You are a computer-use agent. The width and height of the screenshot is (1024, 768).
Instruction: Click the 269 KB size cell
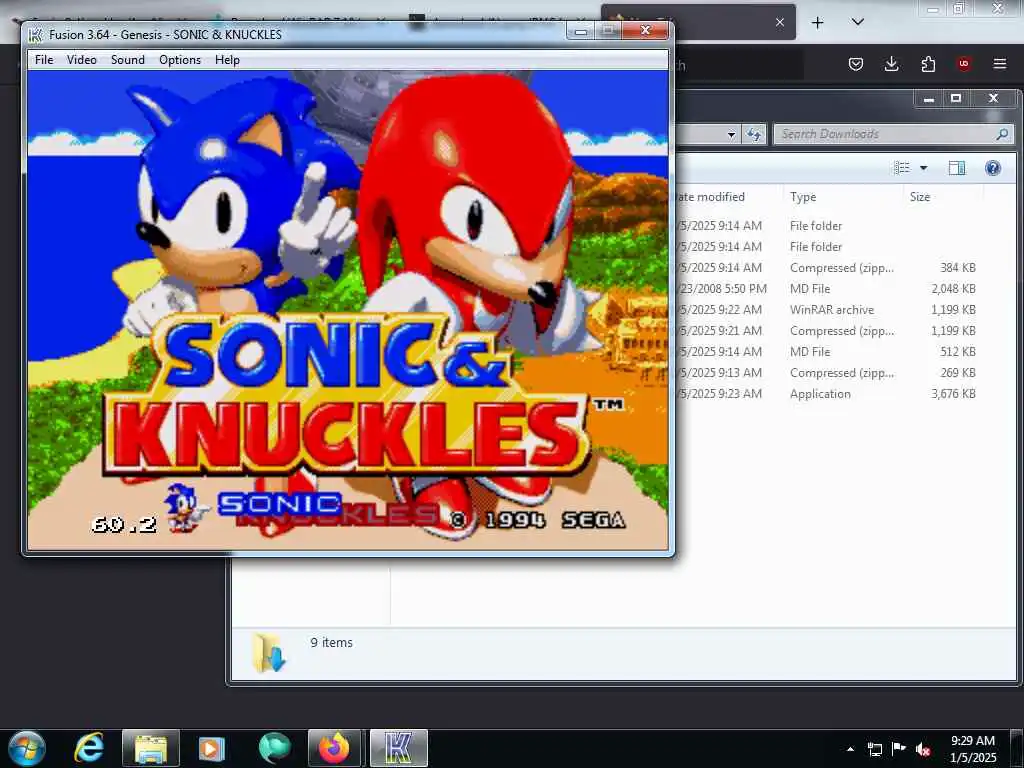click(957, 372)
